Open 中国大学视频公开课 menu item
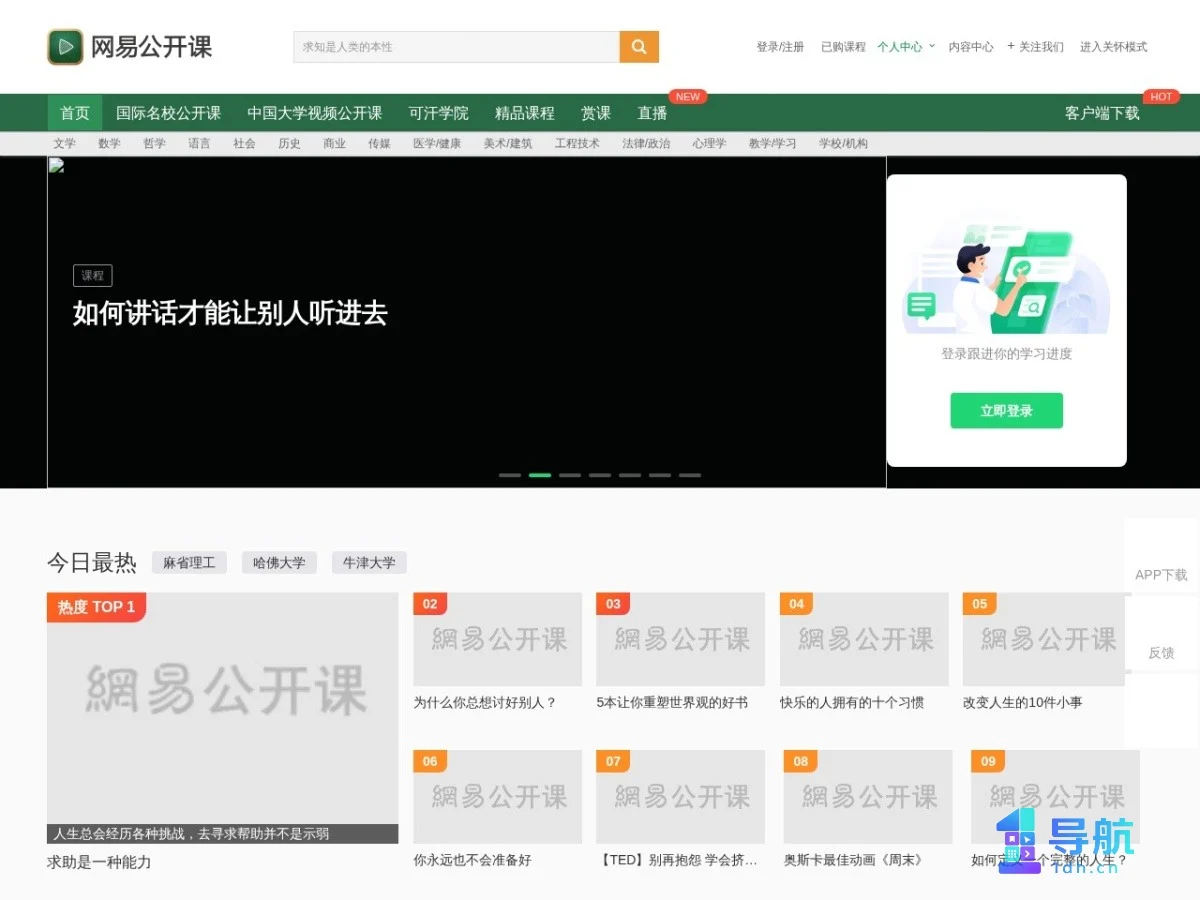 tap(315, 113)
